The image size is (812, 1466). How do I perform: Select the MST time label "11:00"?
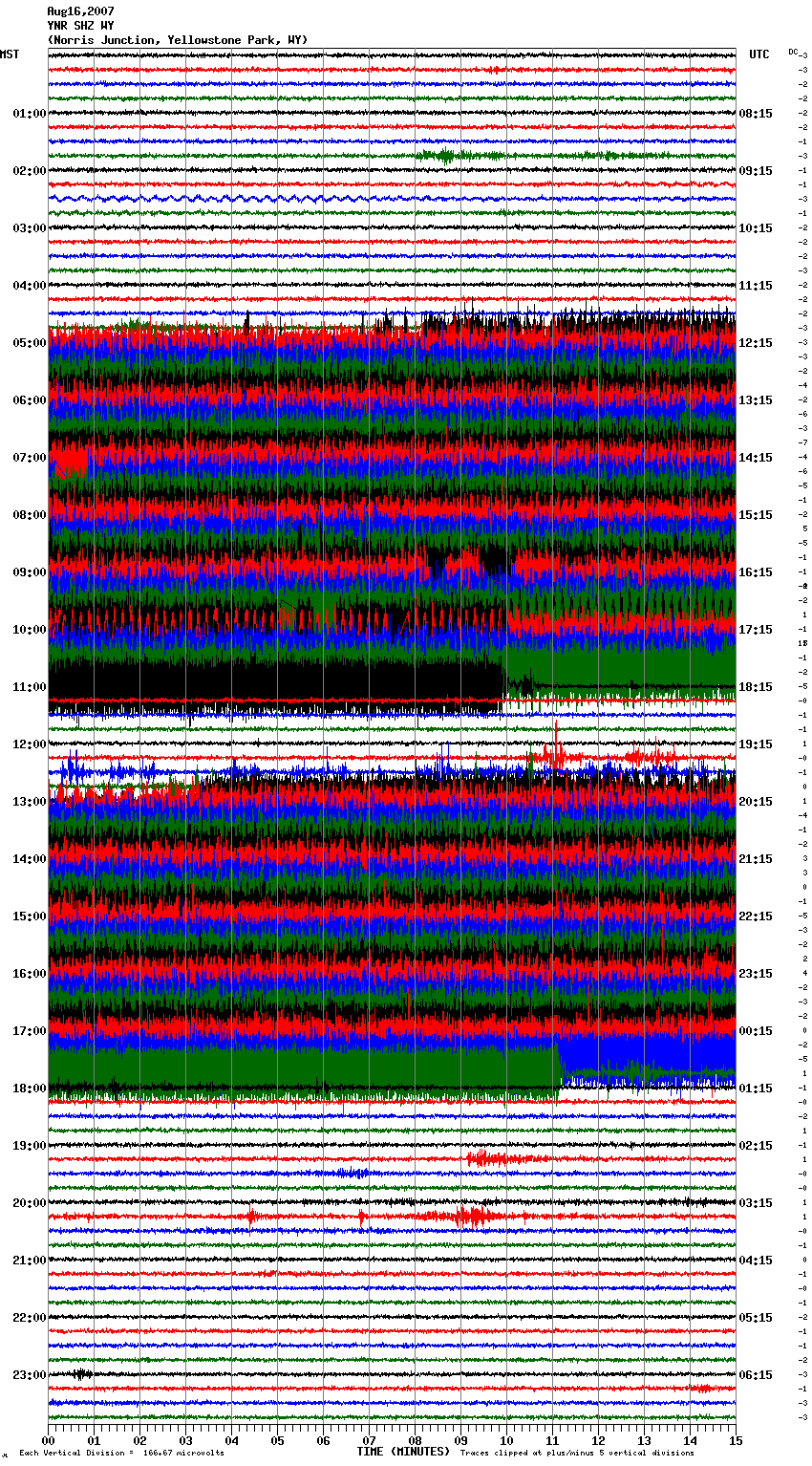tap(30, 687)
